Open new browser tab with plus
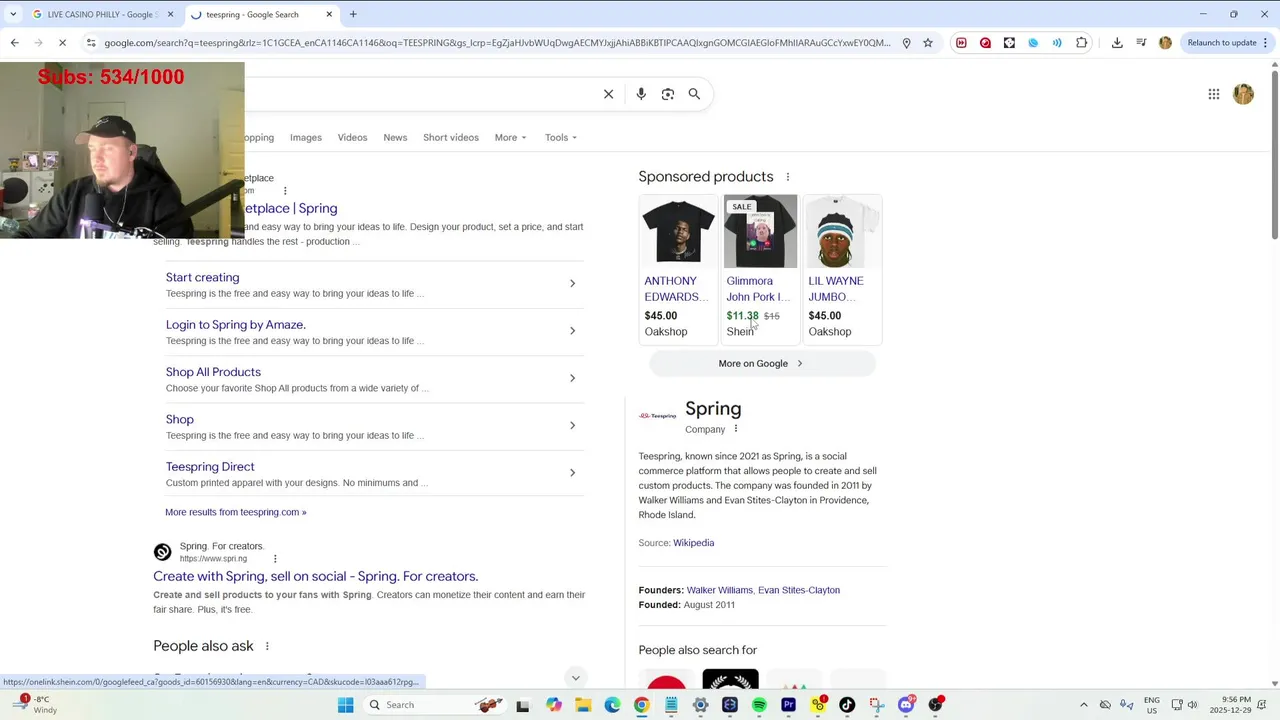 click(x=353, y=14)
